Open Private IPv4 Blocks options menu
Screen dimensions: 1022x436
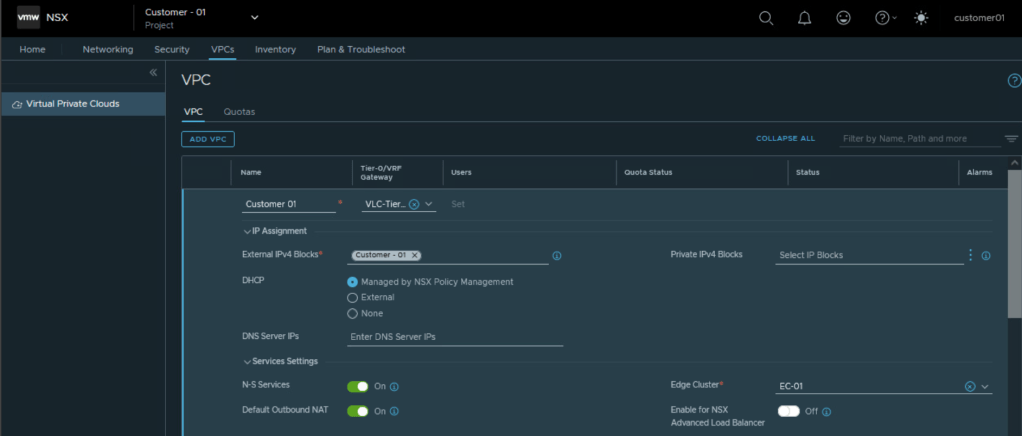970,255
